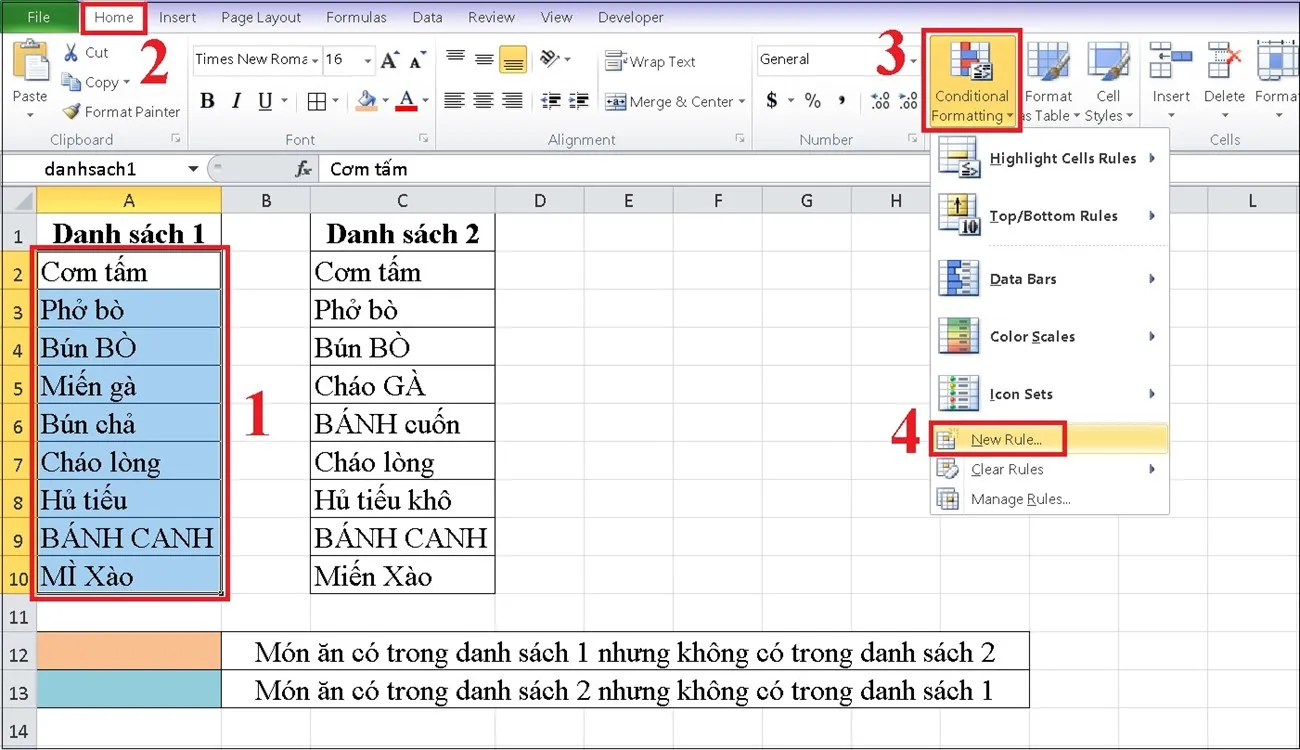Click the Cut scissors icon
The height and width of the screenshot is (750, 1300).
click(72, 52)
